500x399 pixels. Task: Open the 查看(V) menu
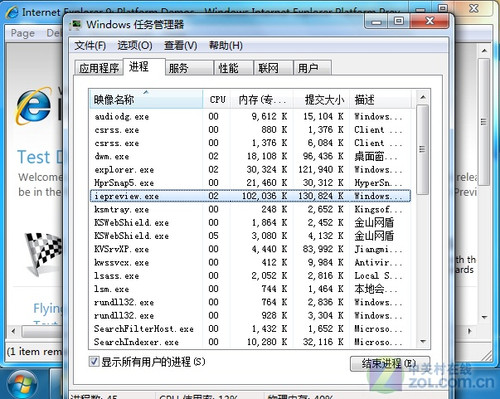tap(180, 45)
